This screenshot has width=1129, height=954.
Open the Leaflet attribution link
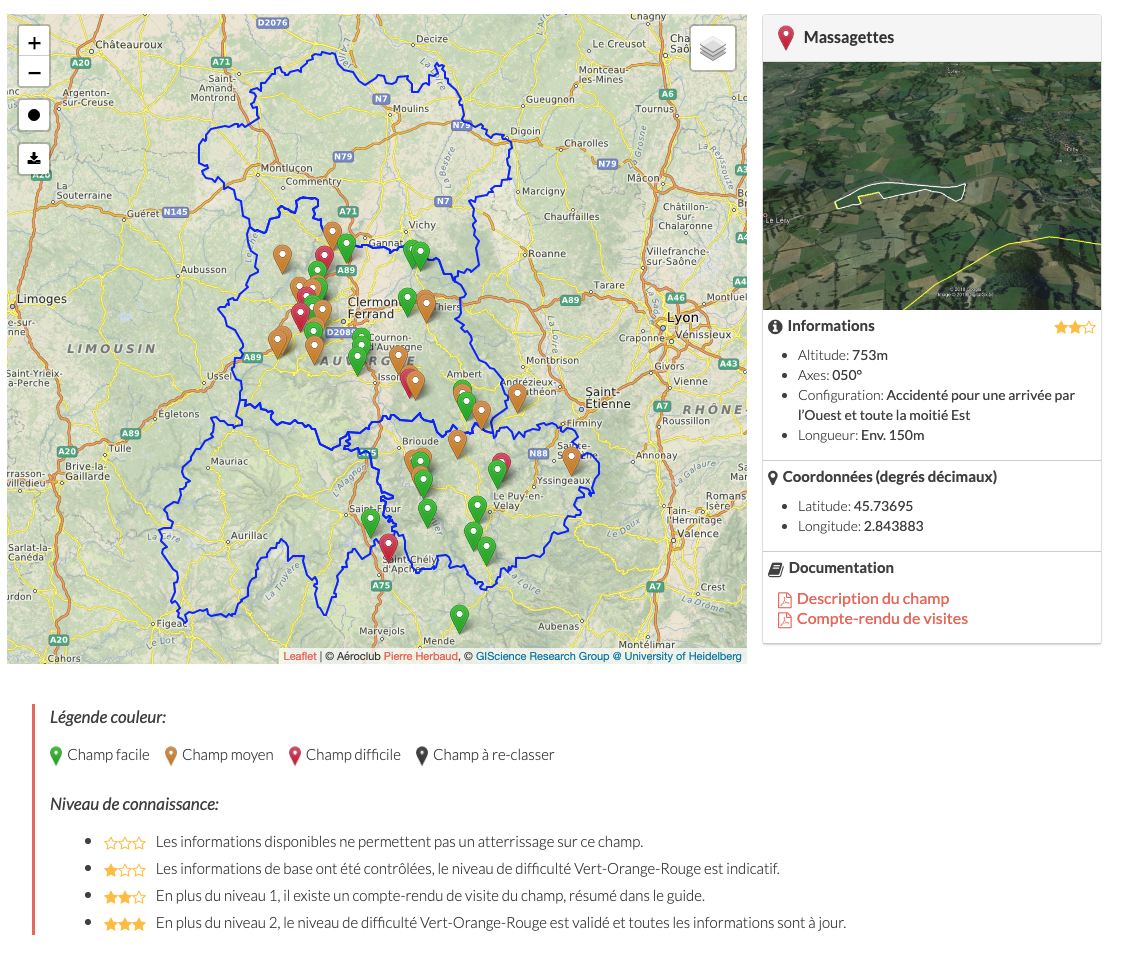tap(299, 657)
